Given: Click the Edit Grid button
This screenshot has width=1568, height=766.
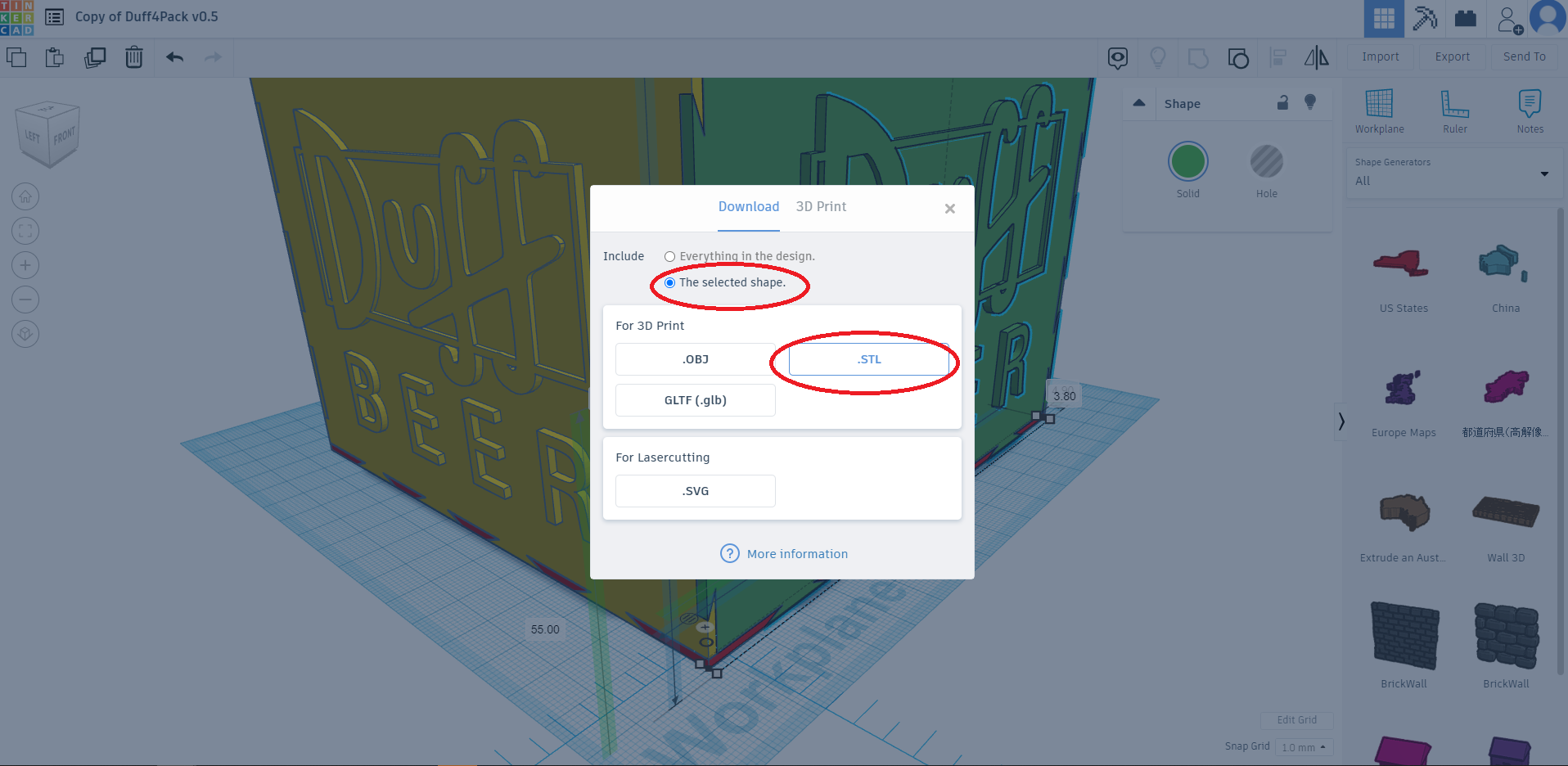Looking at the screenshot, I should pyautogui.click(x=1297, y=720).
